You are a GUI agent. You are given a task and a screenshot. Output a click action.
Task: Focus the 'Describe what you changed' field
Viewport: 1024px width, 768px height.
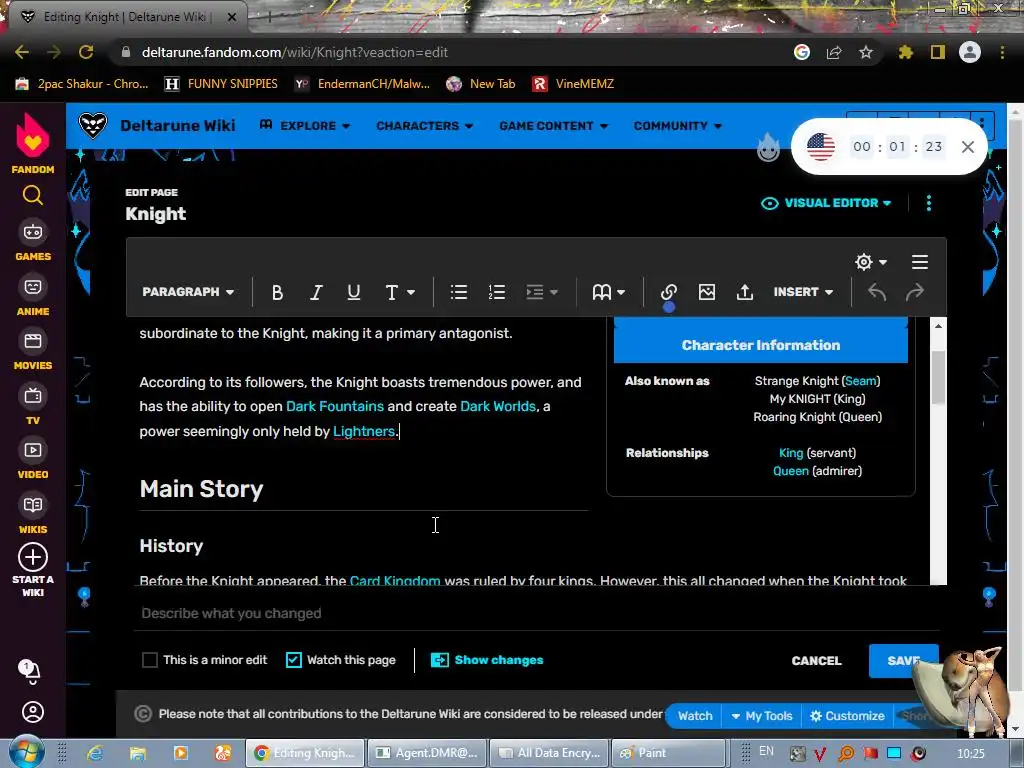tap(536, 613)
